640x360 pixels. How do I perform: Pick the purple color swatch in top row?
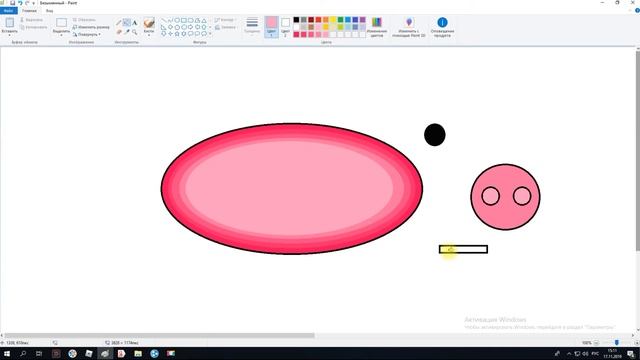pos(362,20)
